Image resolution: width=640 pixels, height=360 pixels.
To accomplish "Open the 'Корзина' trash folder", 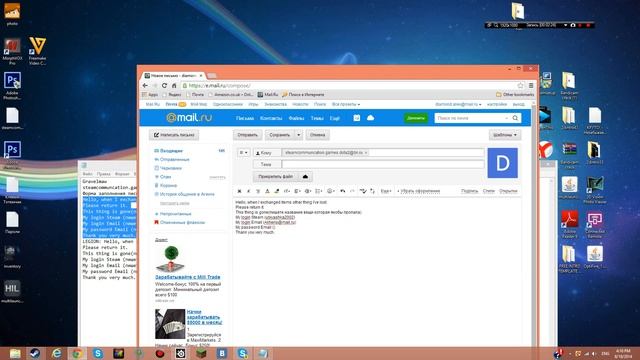I will (x=168, y=185).
